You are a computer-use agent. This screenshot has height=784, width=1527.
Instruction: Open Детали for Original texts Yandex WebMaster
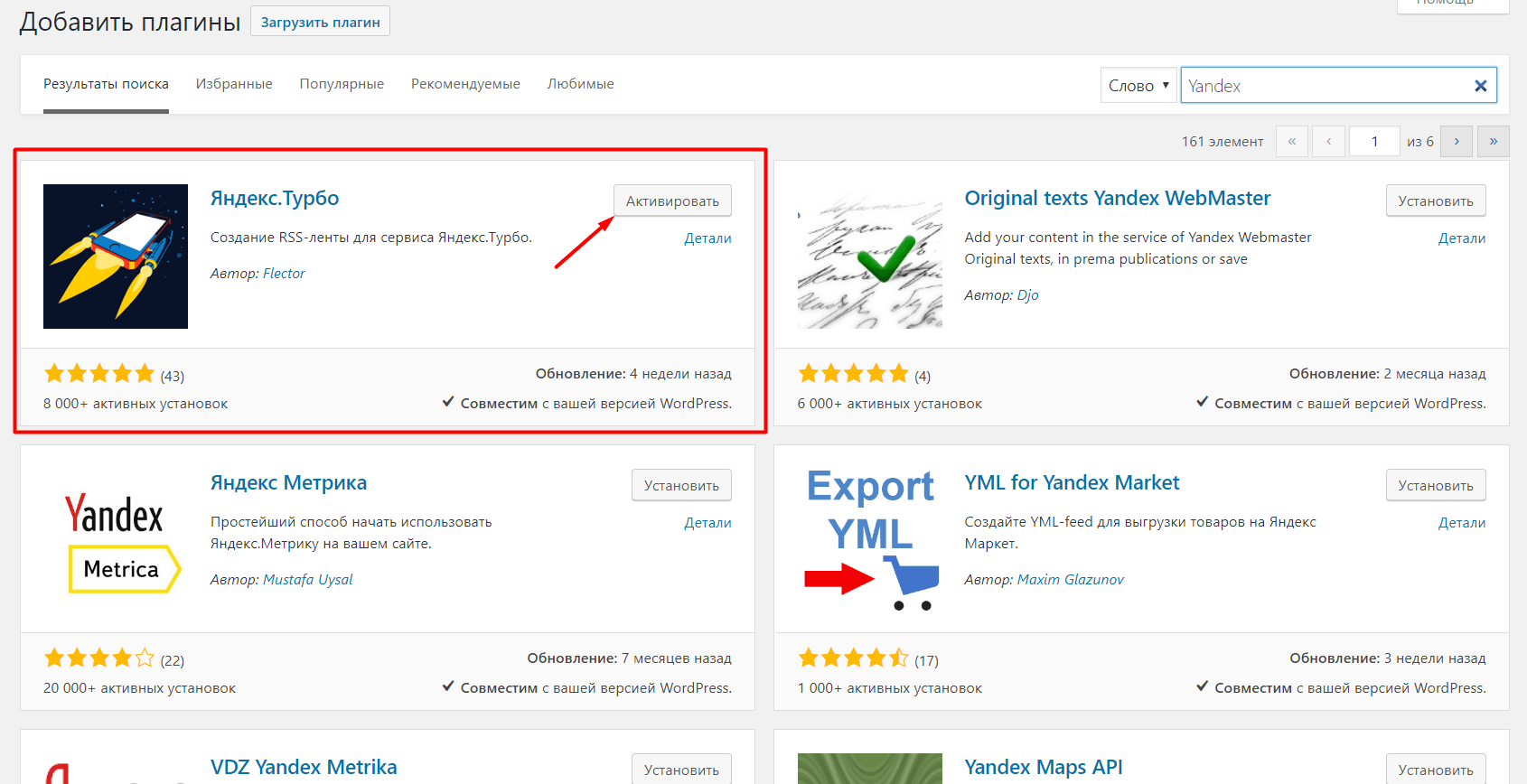1462,238
